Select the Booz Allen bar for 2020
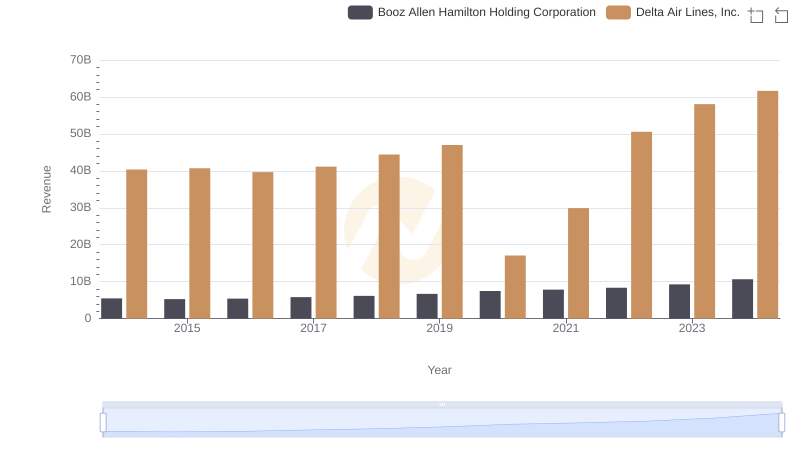Screen dimensions: 800x461 (490, 305)
